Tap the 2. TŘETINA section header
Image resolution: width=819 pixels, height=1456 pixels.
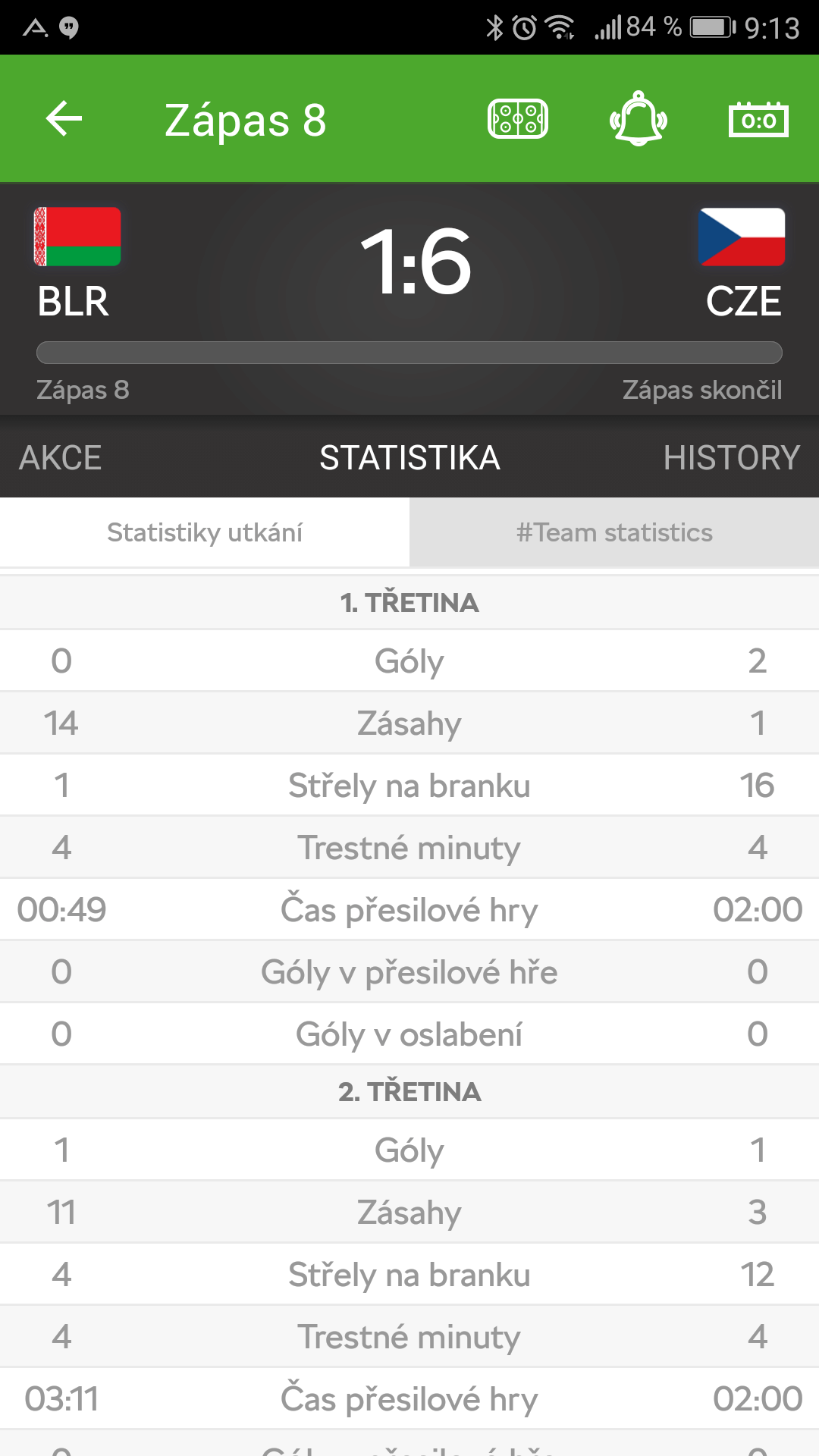pyautogui.click(x=409, y=1092)
